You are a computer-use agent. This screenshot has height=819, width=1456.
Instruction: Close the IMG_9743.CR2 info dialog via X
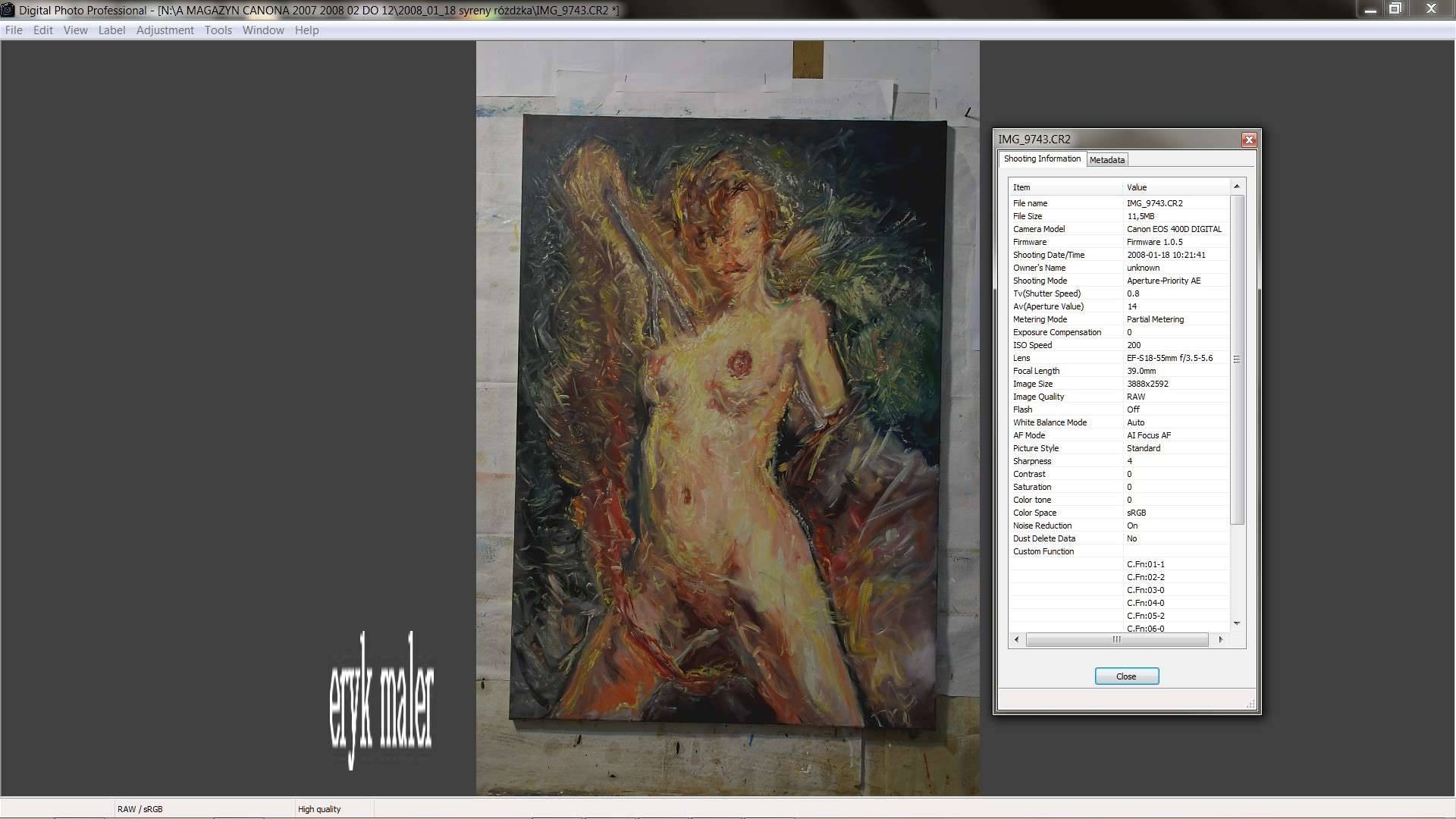tap(1249, 140)
